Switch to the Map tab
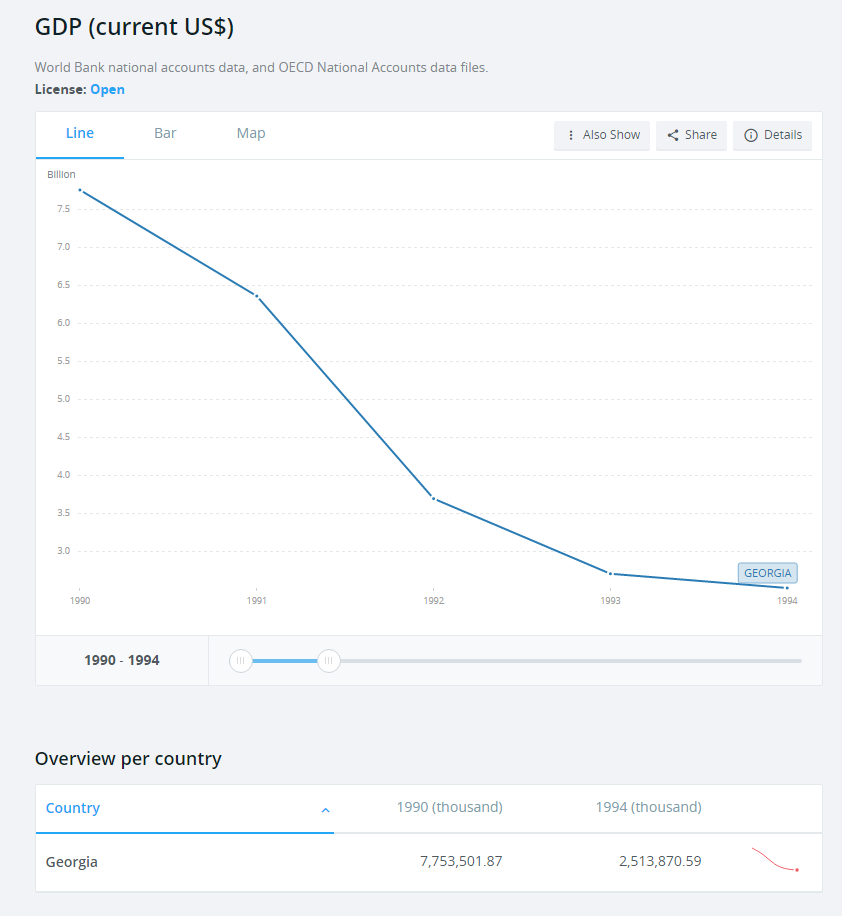842x916 pixels. [x=251, y=133]
